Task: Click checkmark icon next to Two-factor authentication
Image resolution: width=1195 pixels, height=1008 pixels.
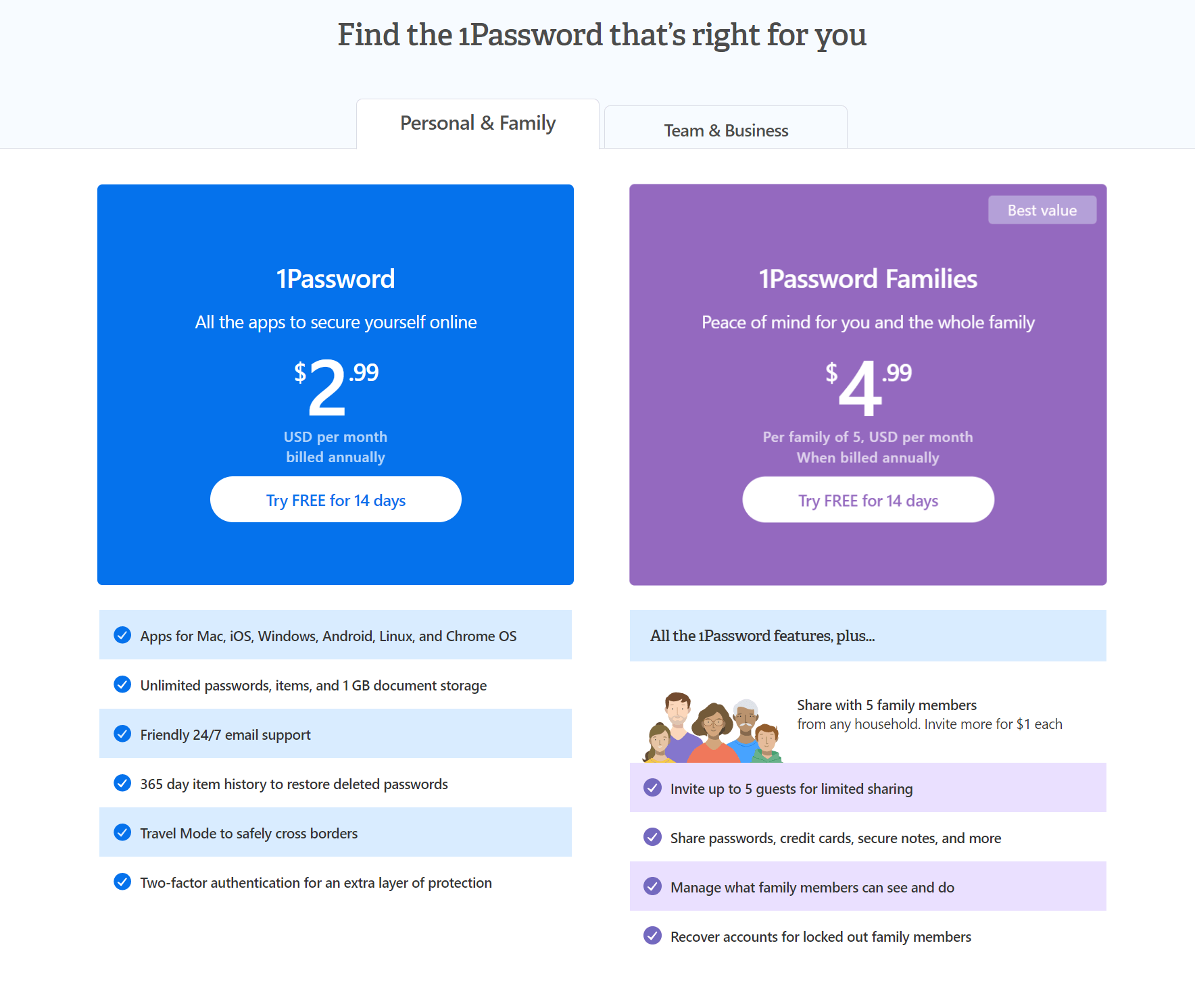Action: [122, 882]
